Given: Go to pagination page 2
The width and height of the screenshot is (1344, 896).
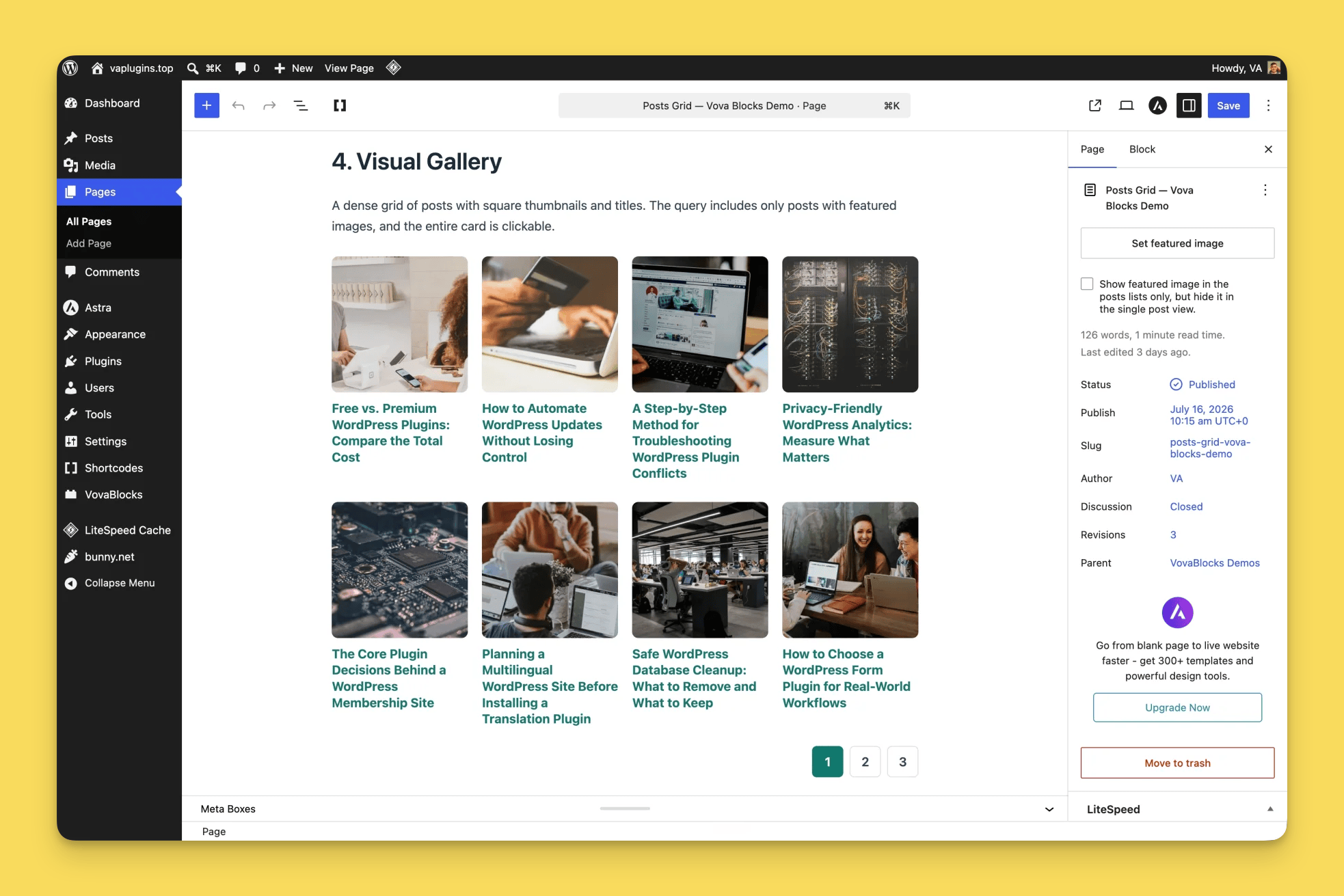Looking at the screenshot, I should coord(865,761).
